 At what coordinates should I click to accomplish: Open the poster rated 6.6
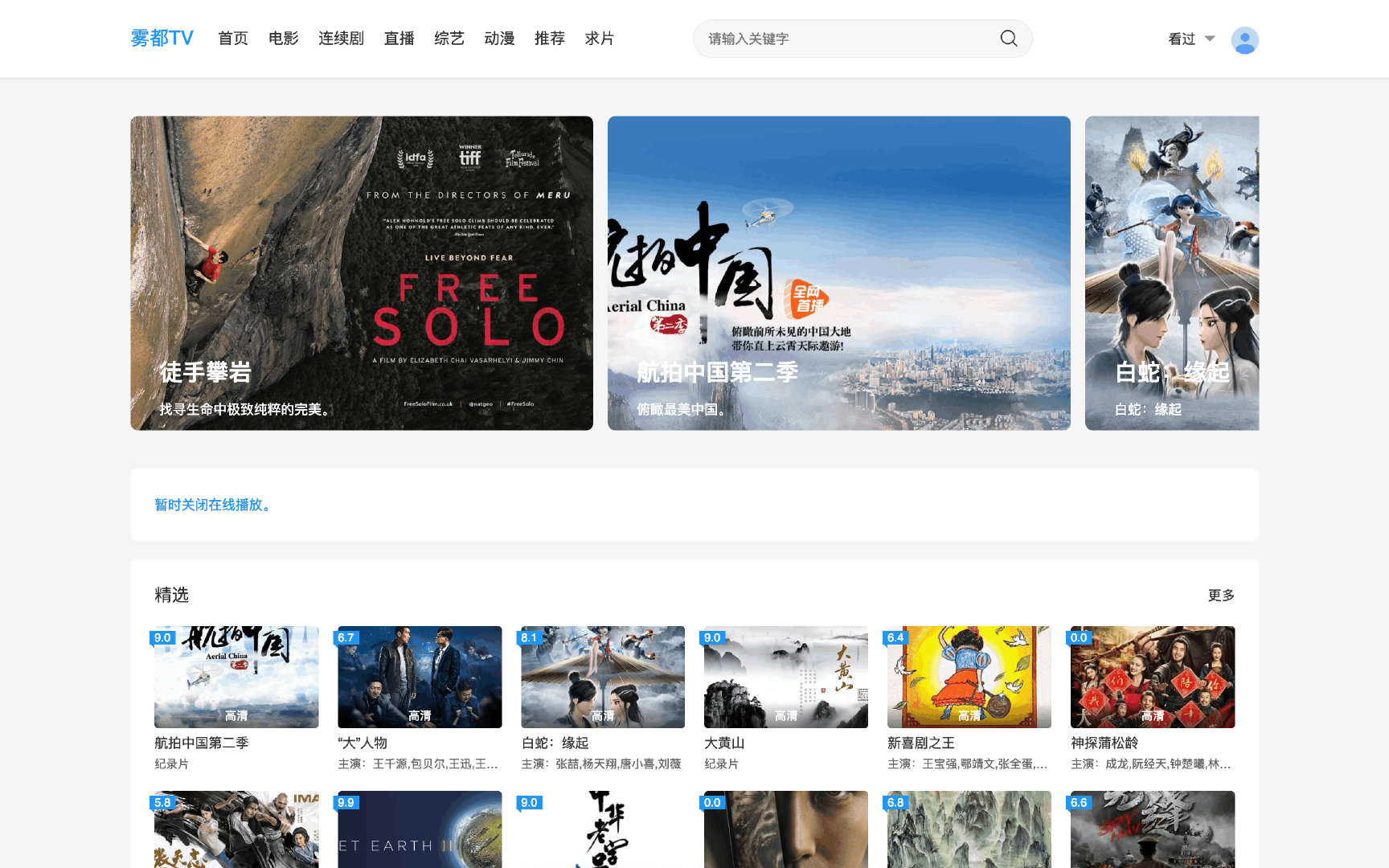point(1153,829)
